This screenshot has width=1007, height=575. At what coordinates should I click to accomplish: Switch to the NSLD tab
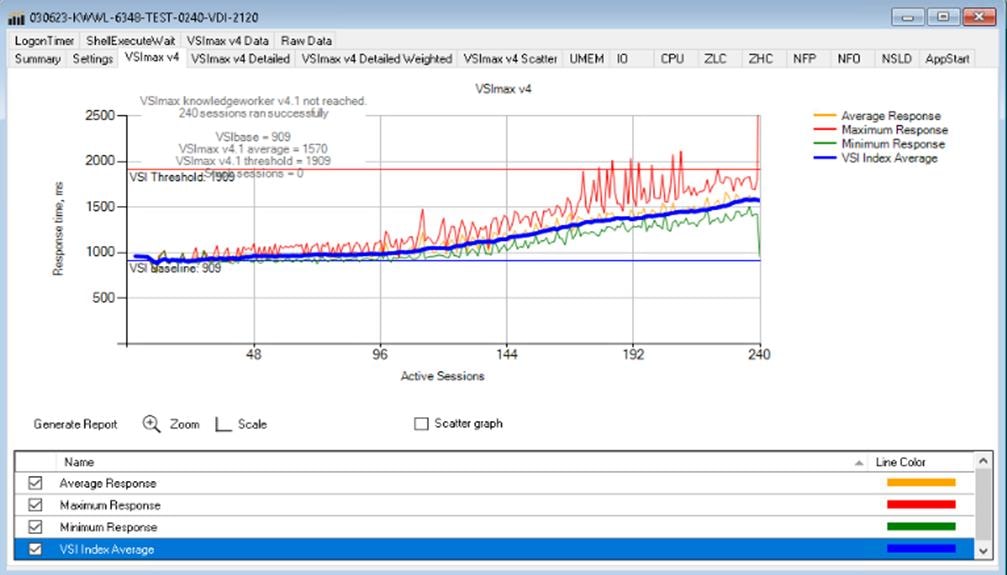897,59
